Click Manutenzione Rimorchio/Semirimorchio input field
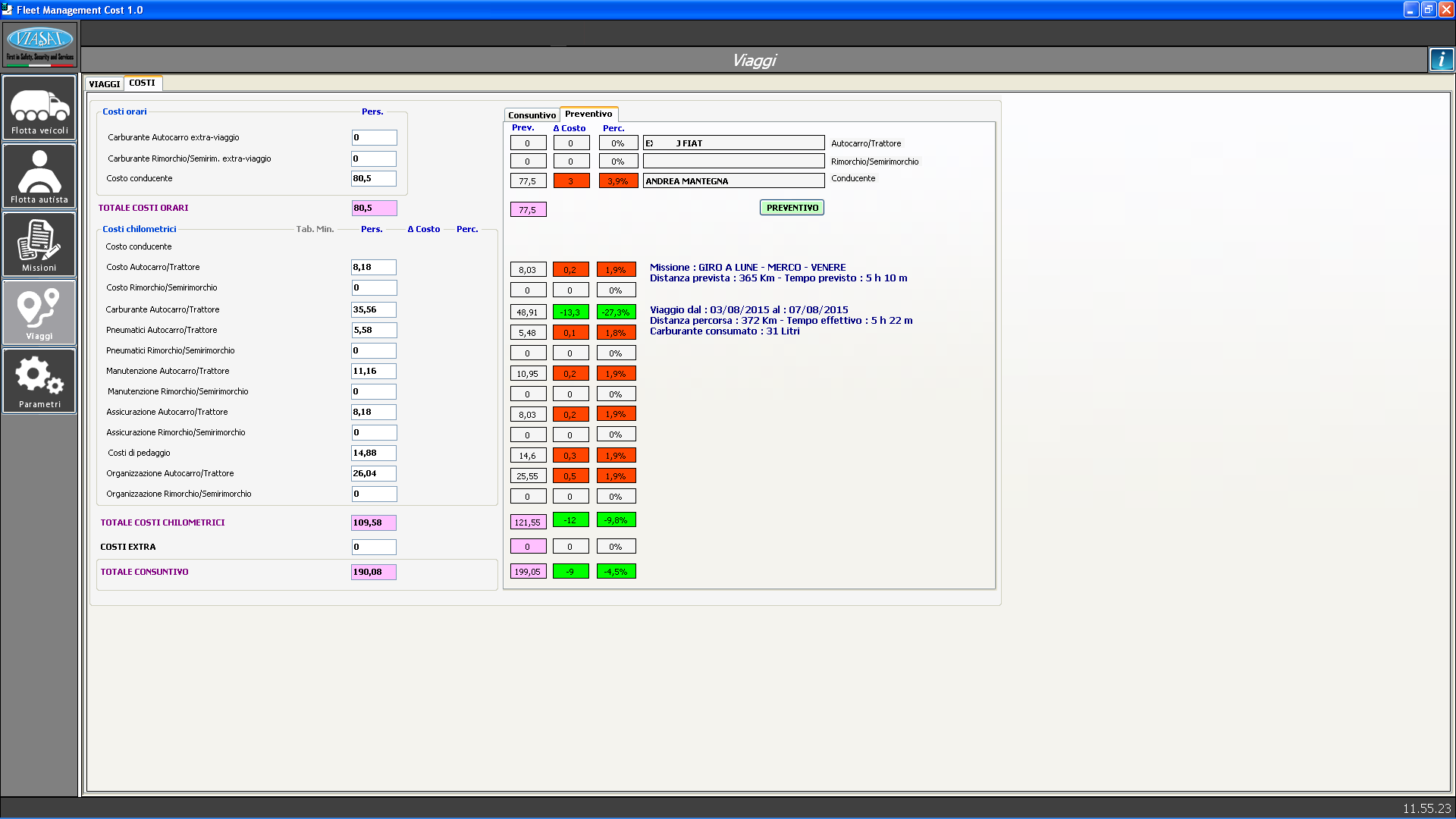 point(374,391)
